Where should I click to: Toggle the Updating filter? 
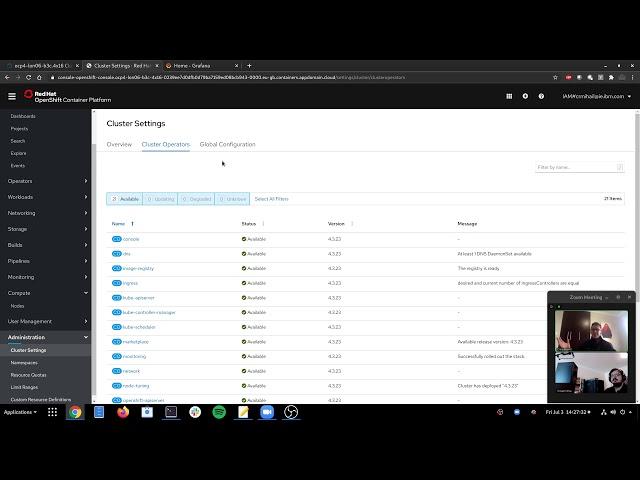point(160,199)
